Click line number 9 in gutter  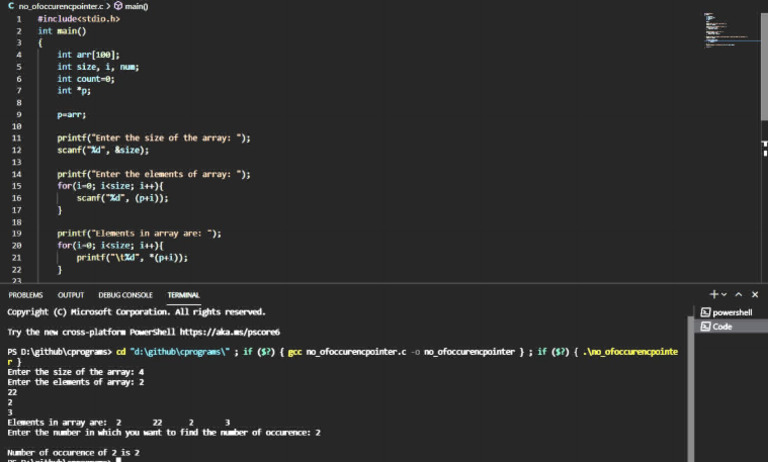[19, 115]
